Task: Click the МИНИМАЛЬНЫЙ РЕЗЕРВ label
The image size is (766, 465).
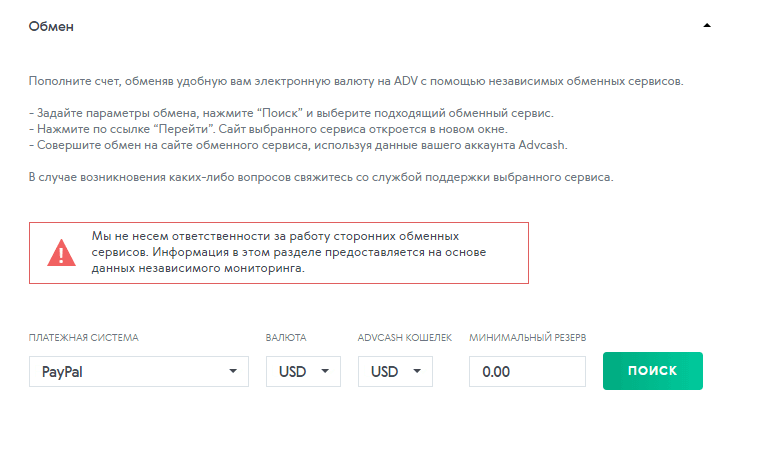Action: [534, 338]
